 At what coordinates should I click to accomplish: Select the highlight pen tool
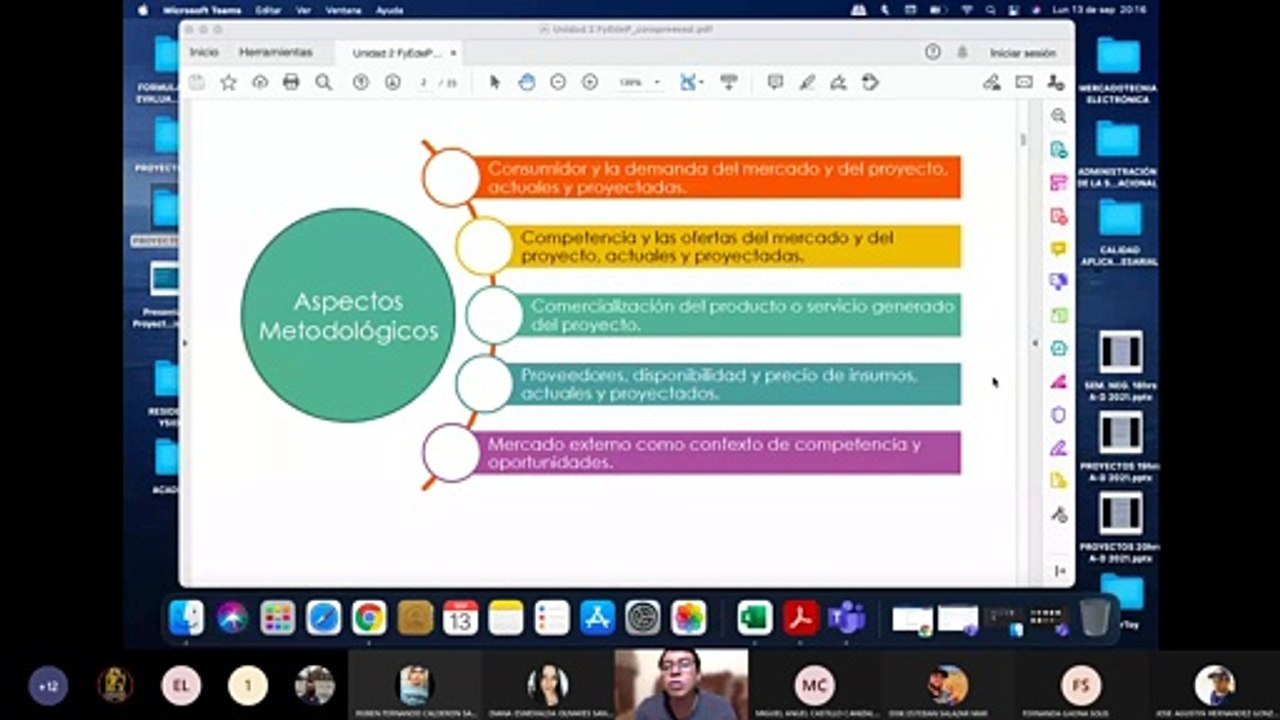point(807,83)
